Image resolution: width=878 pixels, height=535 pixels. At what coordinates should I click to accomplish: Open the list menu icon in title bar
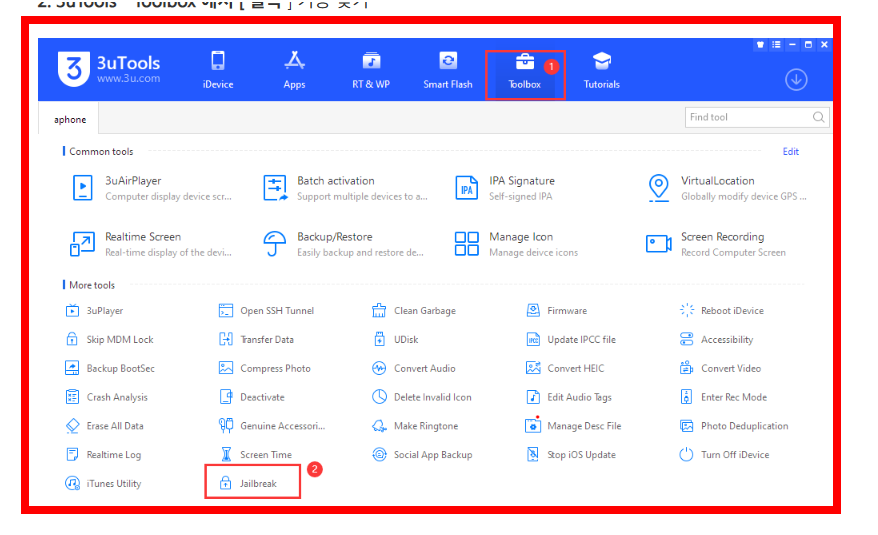tap(776, 45)
